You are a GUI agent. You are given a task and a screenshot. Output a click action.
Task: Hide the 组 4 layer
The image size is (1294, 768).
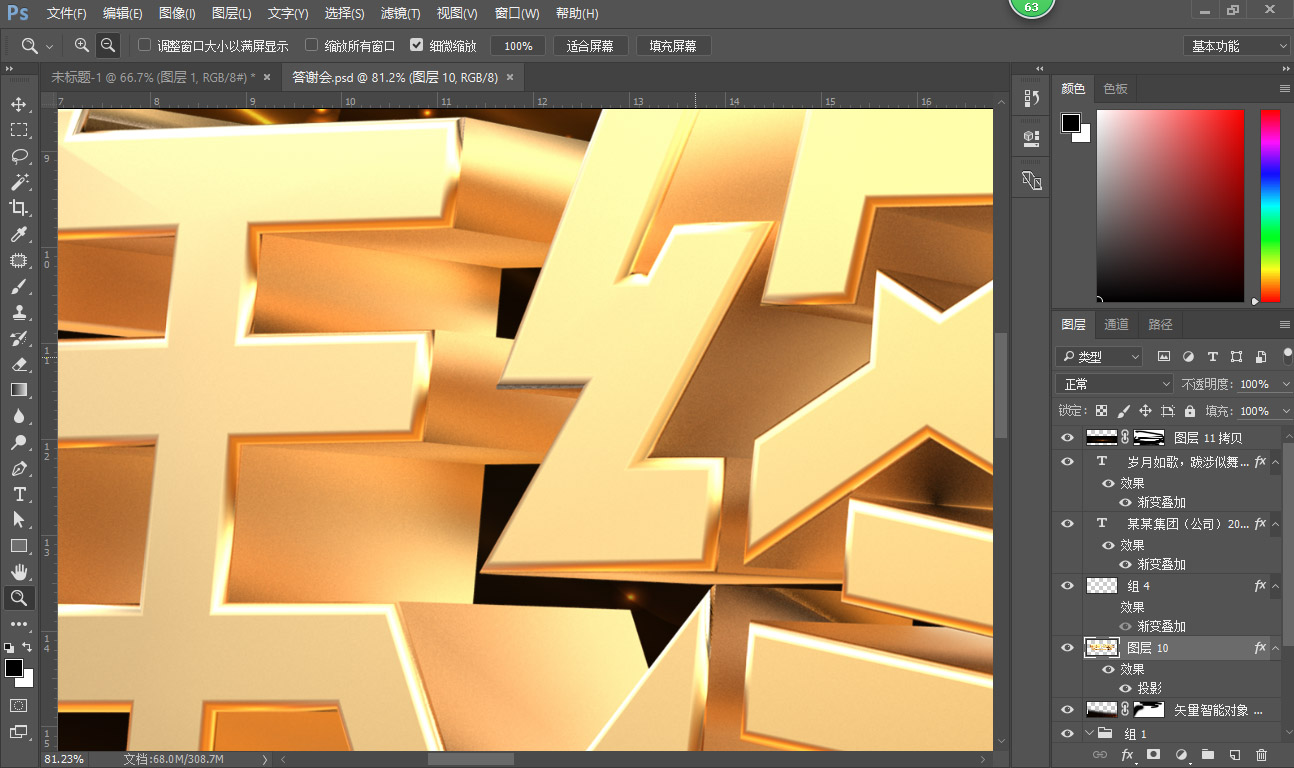[x=1068, y=585]
